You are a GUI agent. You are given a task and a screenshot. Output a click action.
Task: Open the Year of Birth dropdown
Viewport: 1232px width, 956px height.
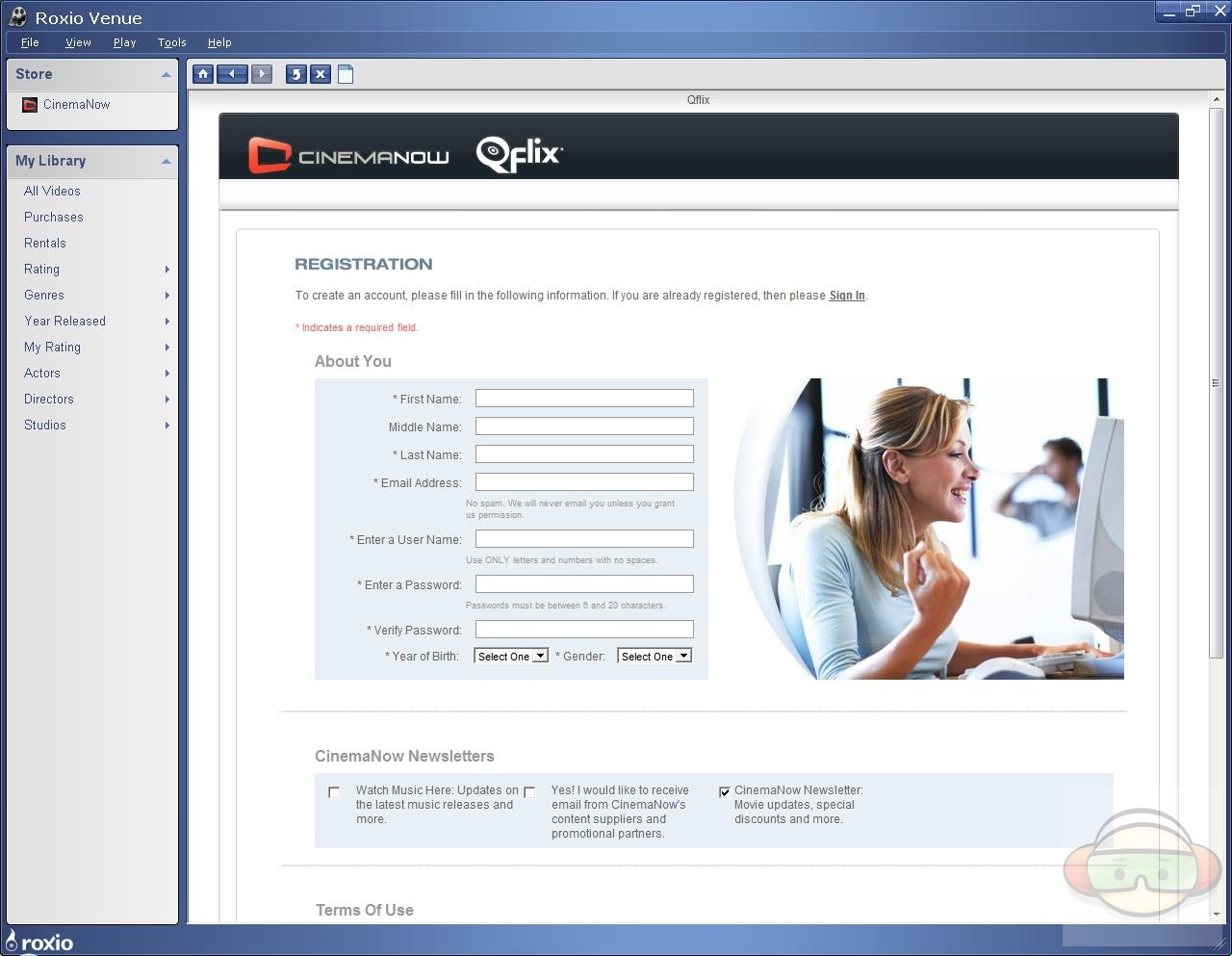click(x=511, y=657)
